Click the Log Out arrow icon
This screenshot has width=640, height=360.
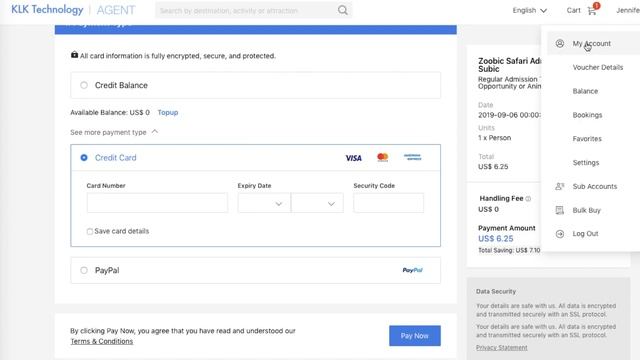(560, 234)
